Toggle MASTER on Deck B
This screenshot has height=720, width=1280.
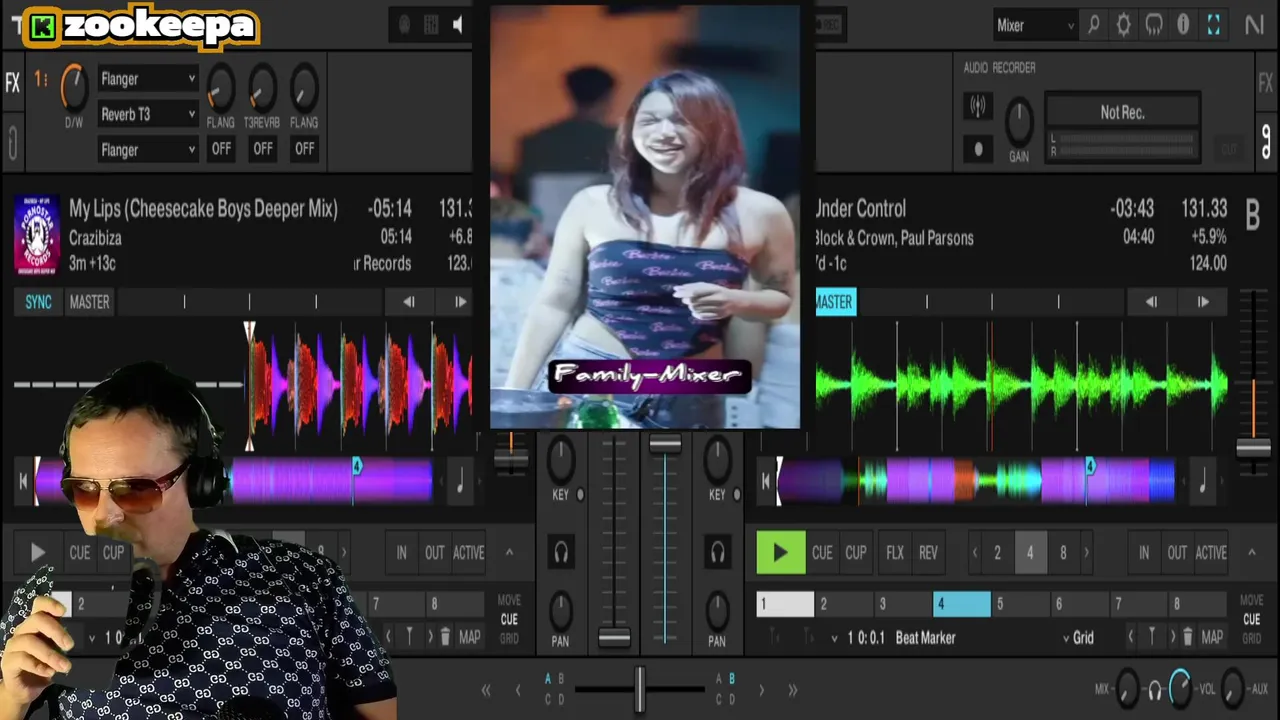coord(835,302)
